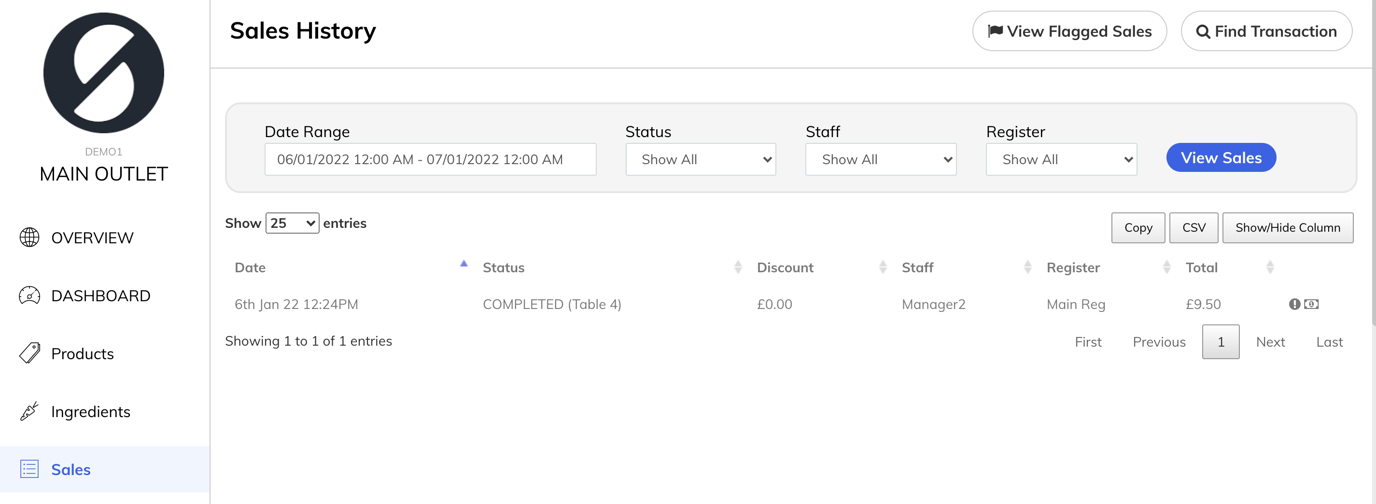Open the Register filter dropdown
This screenshot has height=504, width=1376.
(1061, 159)
